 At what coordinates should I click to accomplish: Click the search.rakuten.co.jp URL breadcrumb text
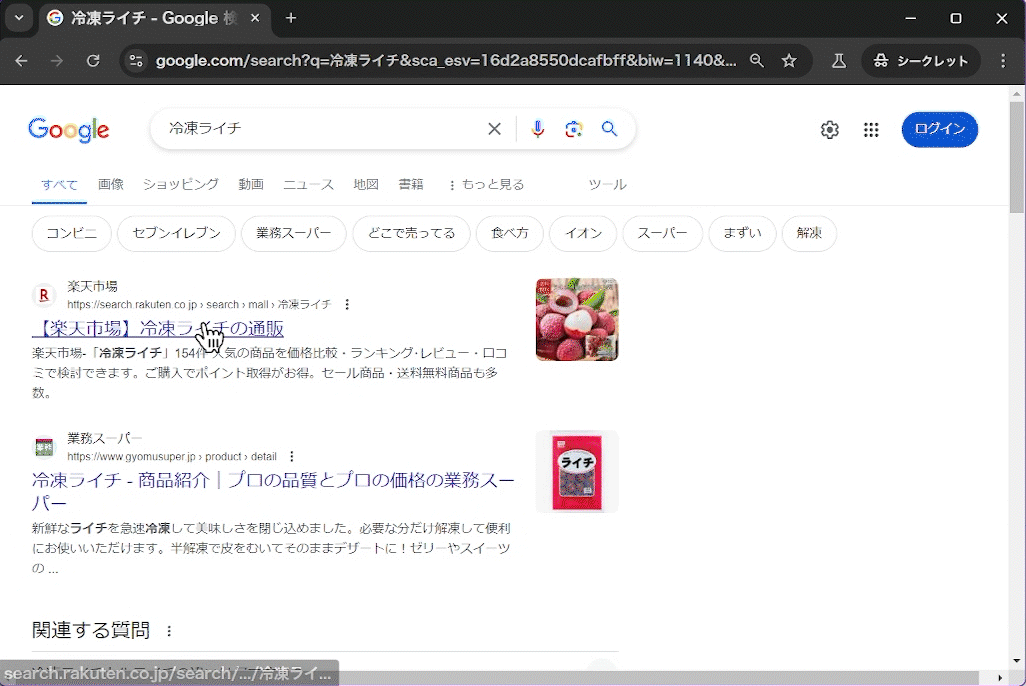[199, 304]
